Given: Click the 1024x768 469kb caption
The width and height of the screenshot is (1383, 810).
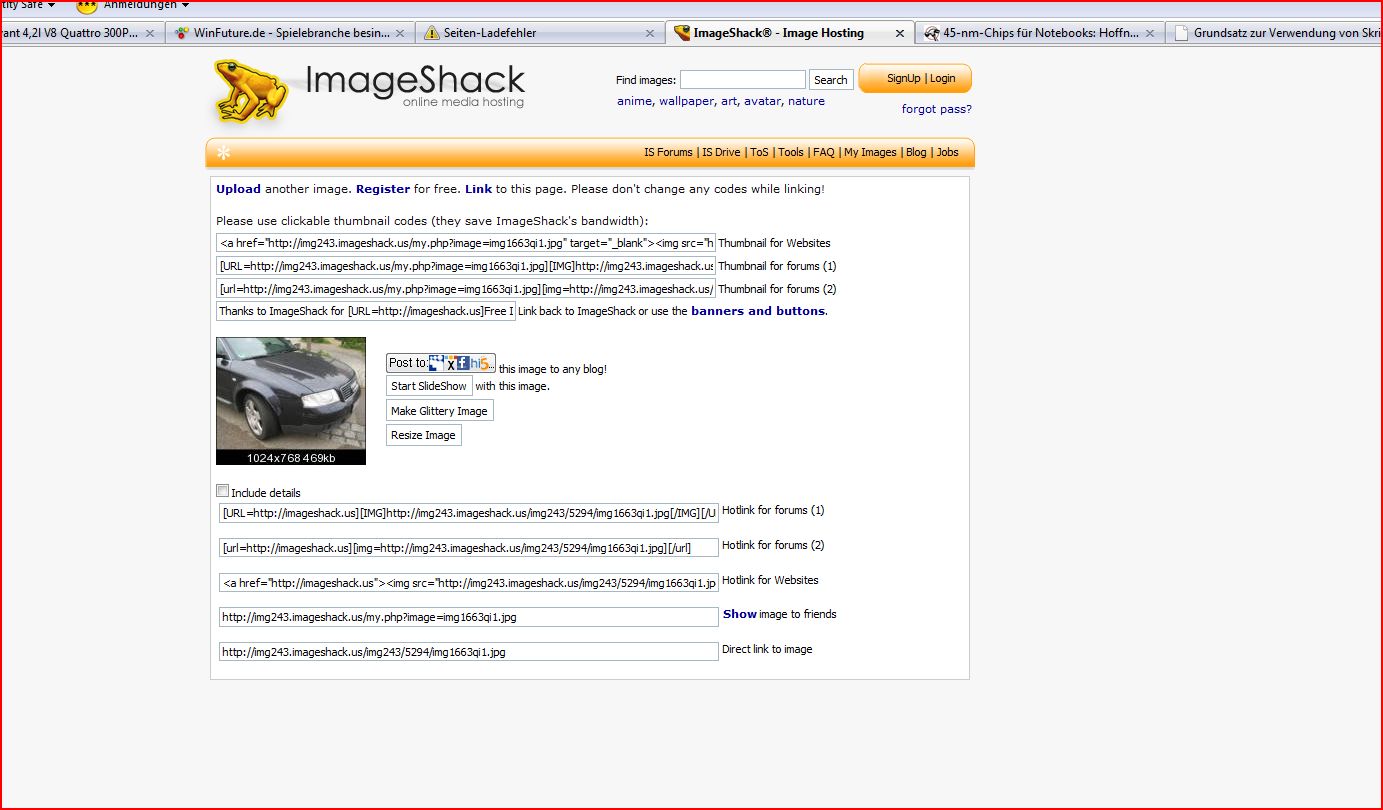Looking at the screenshot, I should point(291,458).
